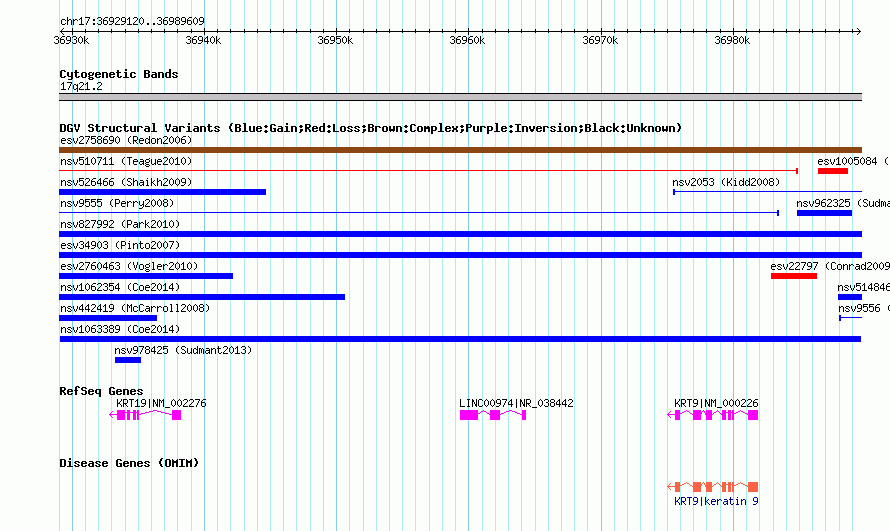Select the brown complex variant bar esv2758690
890x531 pixels.
pos(460,150)
